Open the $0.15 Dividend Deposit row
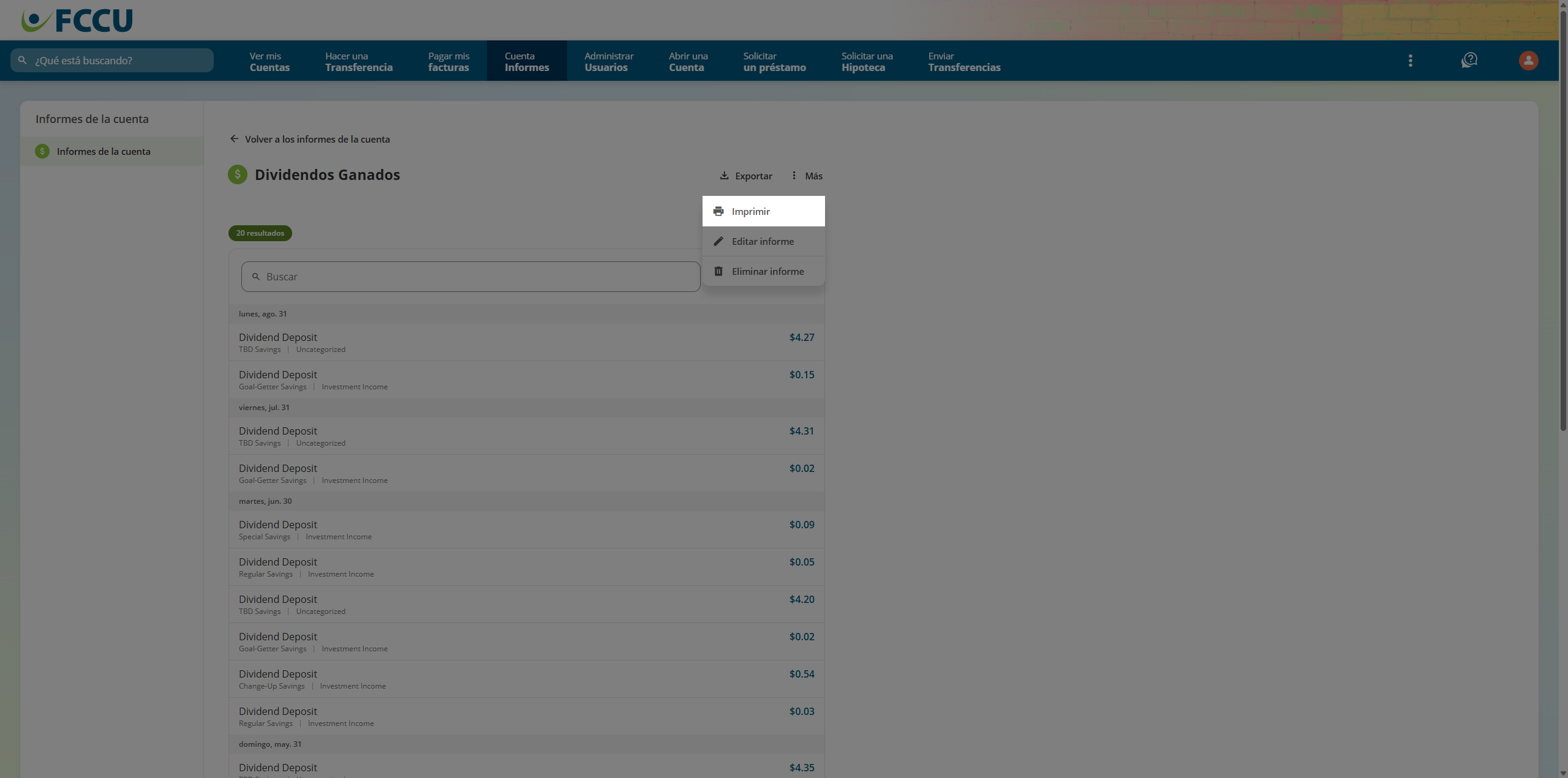Image resolution: width=1568 pixels, height=778 pixels. (x=526, y=380)
